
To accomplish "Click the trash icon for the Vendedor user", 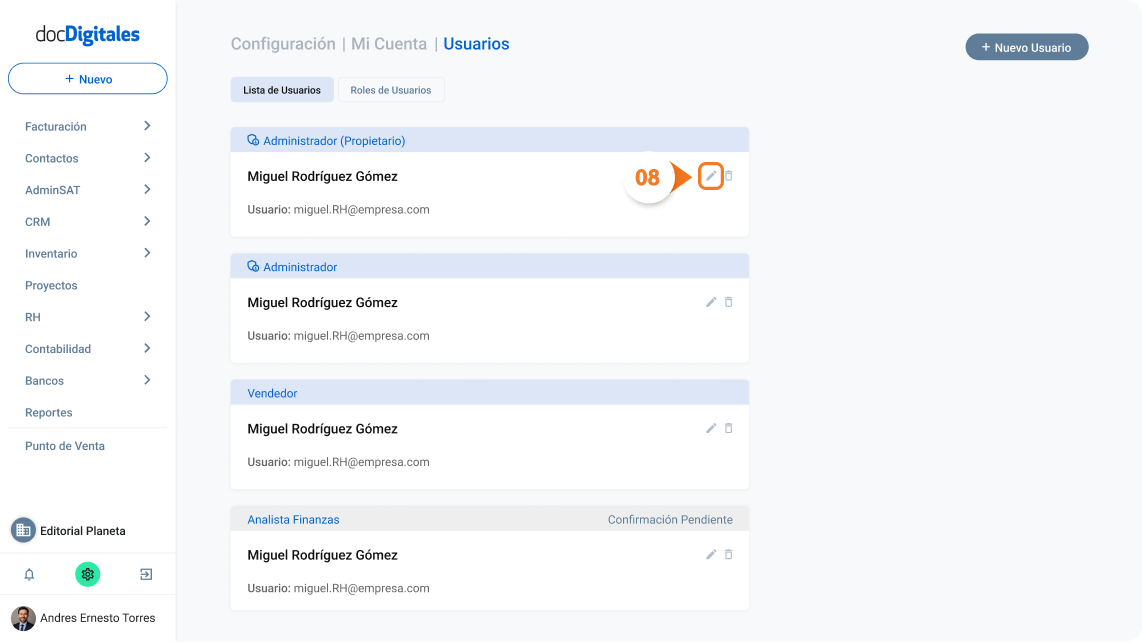I will point(728,428).
